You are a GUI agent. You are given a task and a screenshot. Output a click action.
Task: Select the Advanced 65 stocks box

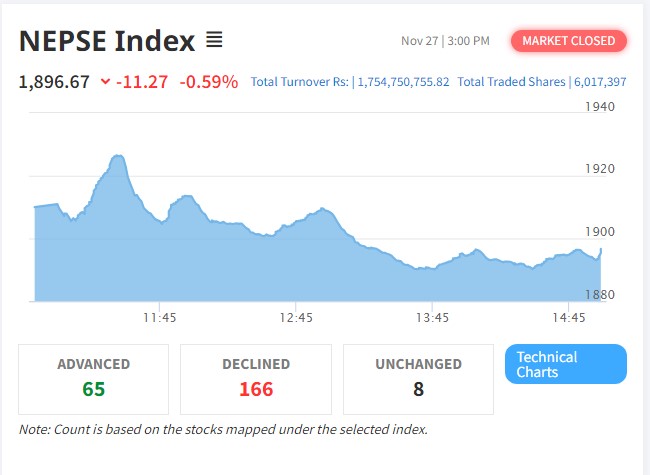[x=94, y=379]
